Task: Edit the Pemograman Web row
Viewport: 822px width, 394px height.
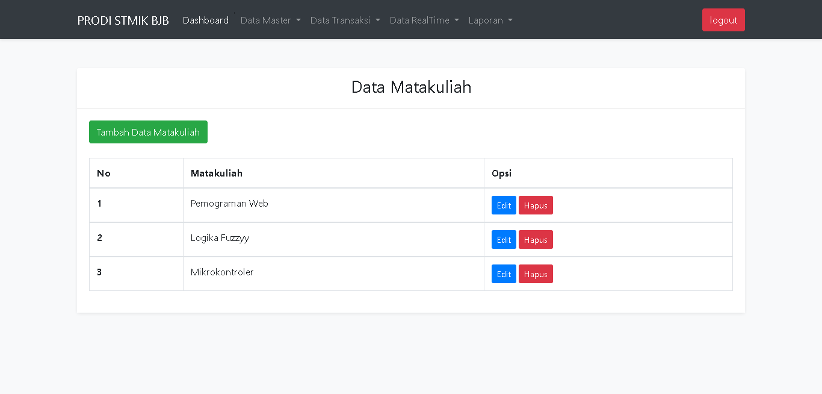Action: pos(504,205)
